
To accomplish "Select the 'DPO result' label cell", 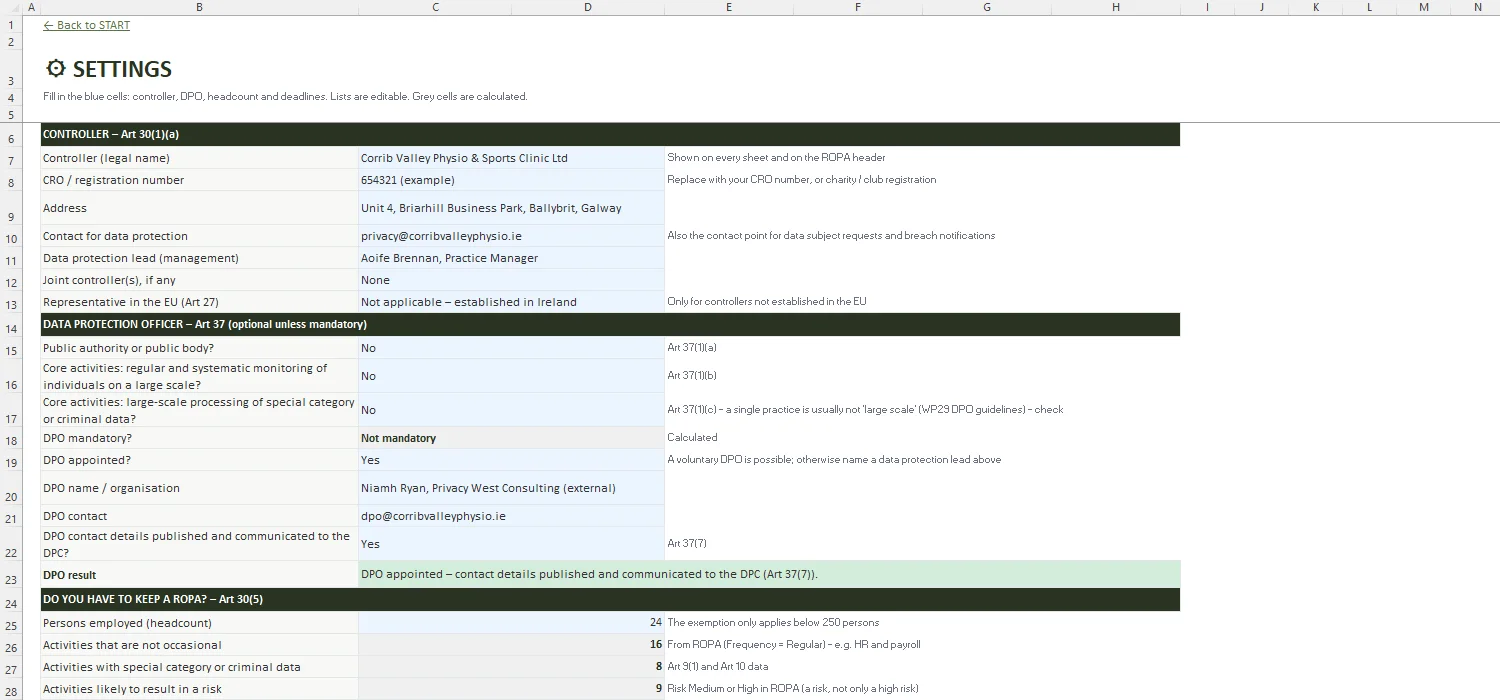I will point(199,575).
